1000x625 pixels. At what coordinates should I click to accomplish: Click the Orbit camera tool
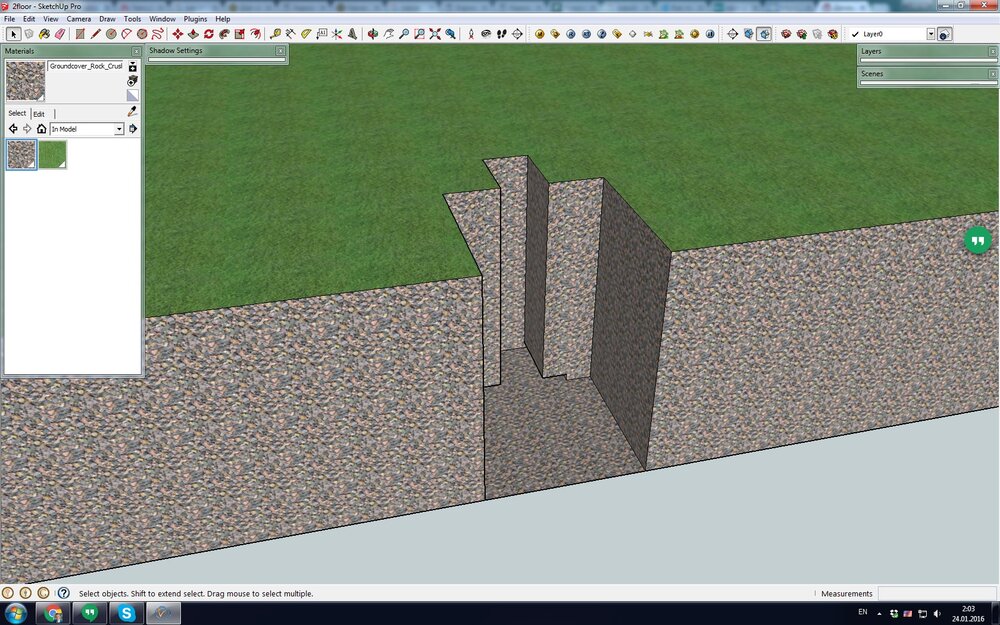tap(373, 34)
